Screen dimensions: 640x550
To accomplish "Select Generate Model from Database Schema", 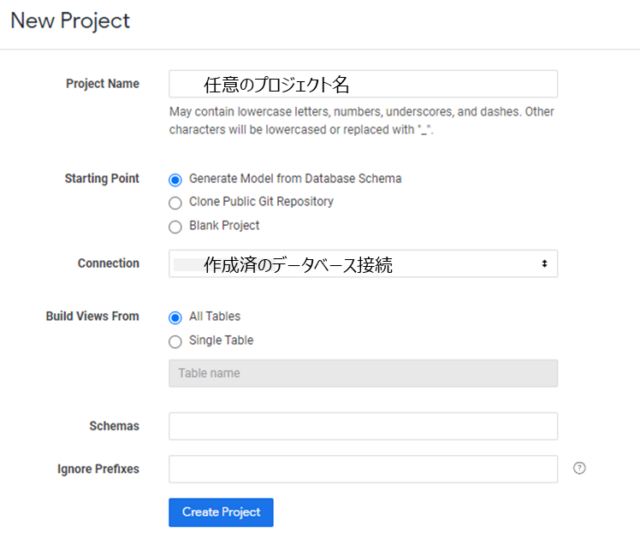I will 175,180.
